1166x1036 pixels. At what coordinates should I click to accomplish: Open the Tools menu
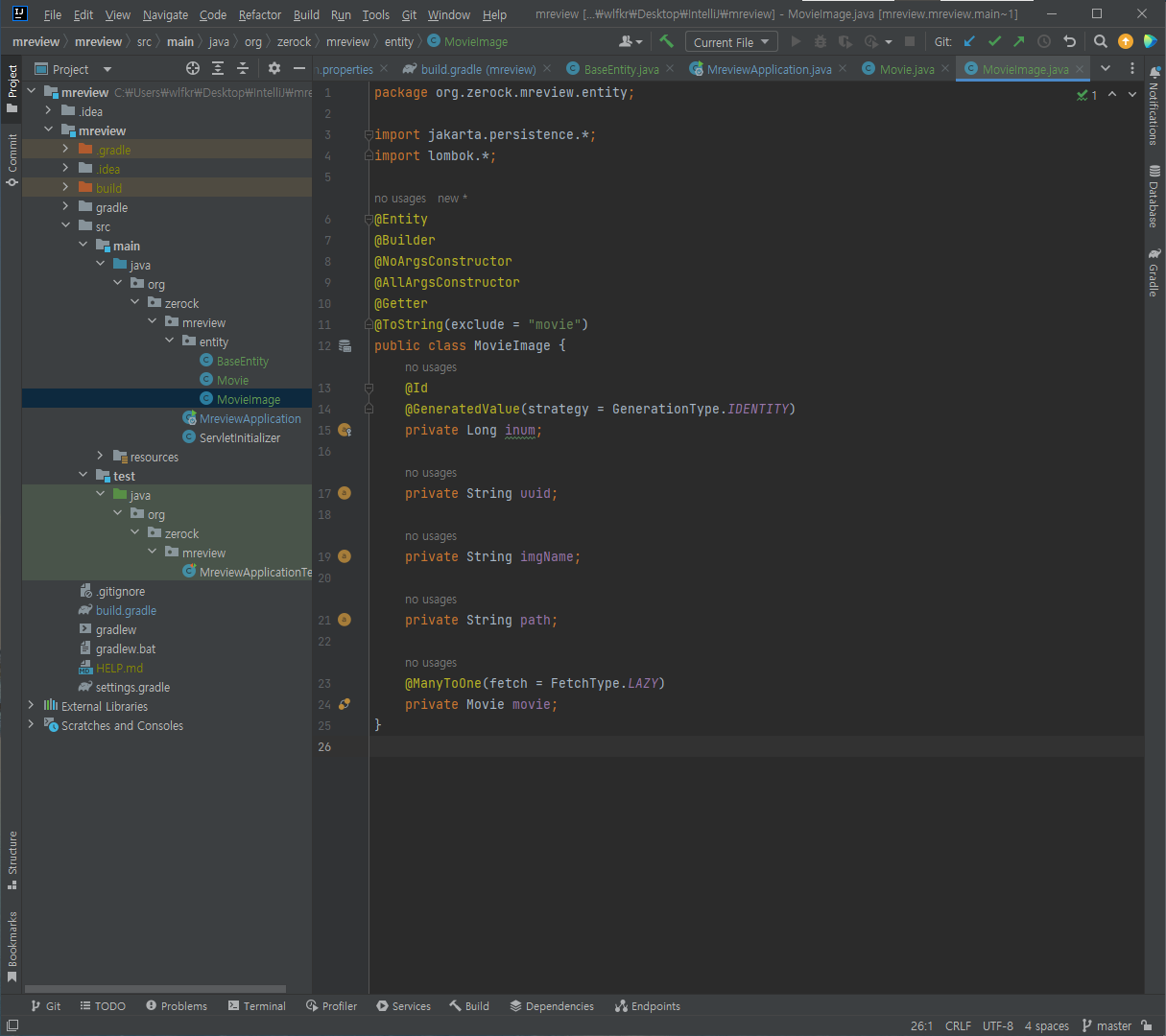tap(375, 14)
